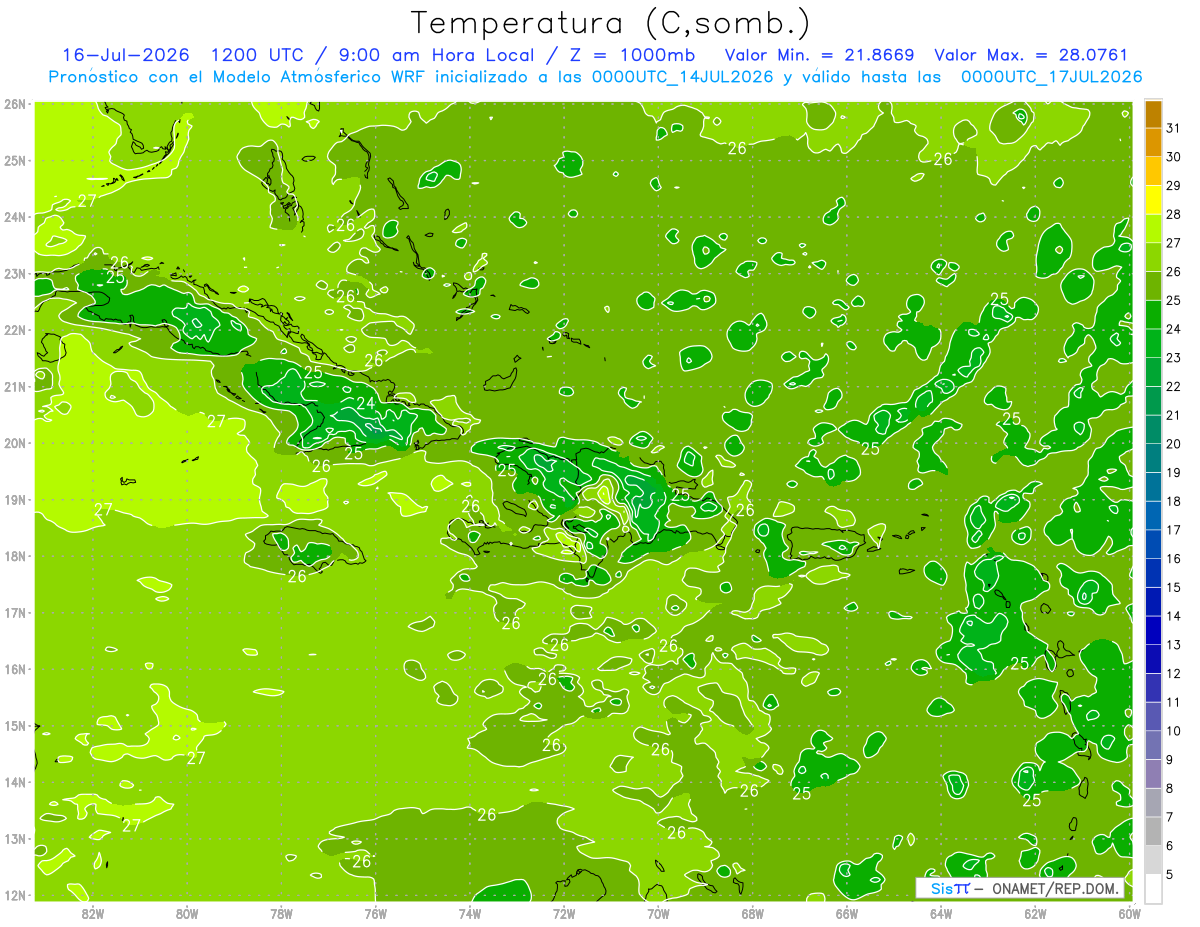
Task: Select the valid-until time "0000UTC_17JUL2026"
Action: click(1051, 76)
